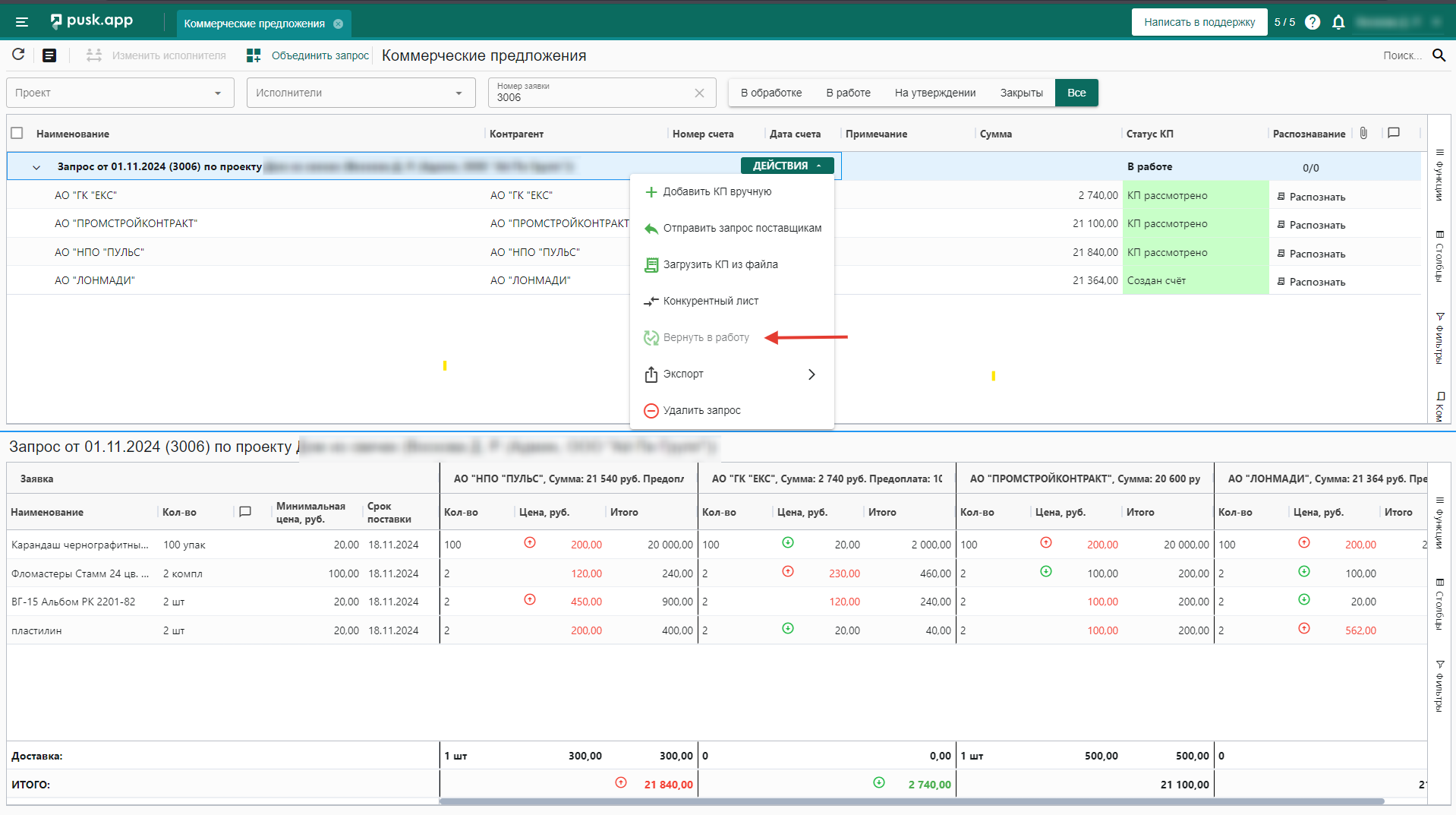Click Объединить запрос

point(307,55)
